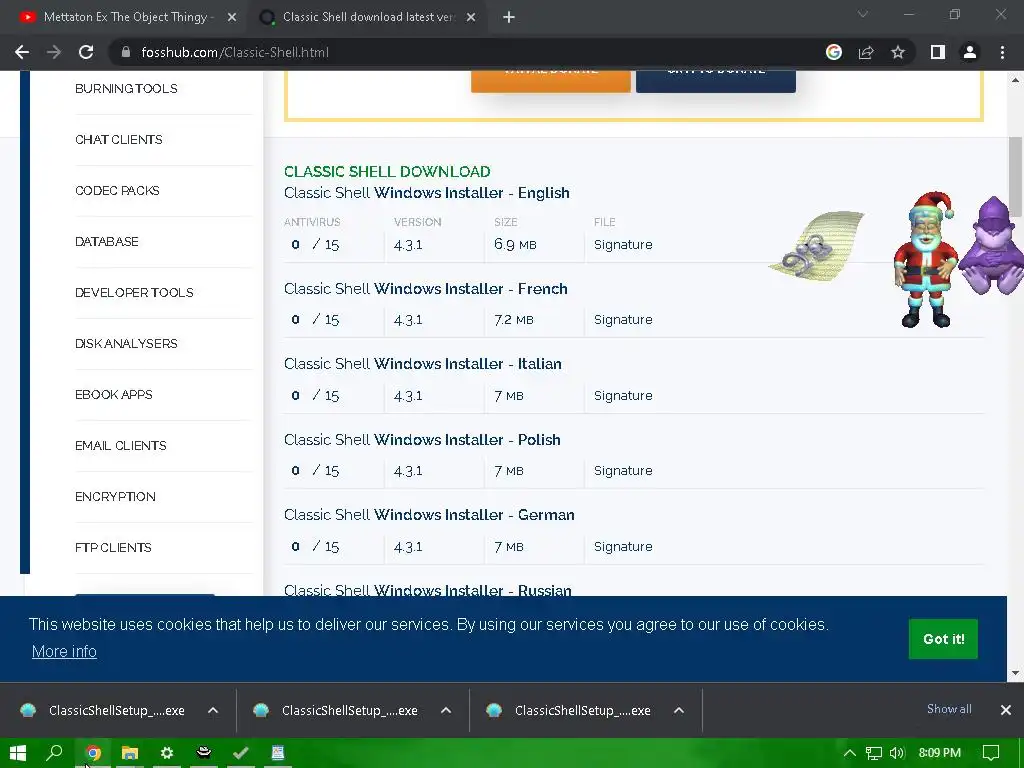Open Signature link for Italian installer
Screen dimensions: 1024x768
(x=623, y=395)
